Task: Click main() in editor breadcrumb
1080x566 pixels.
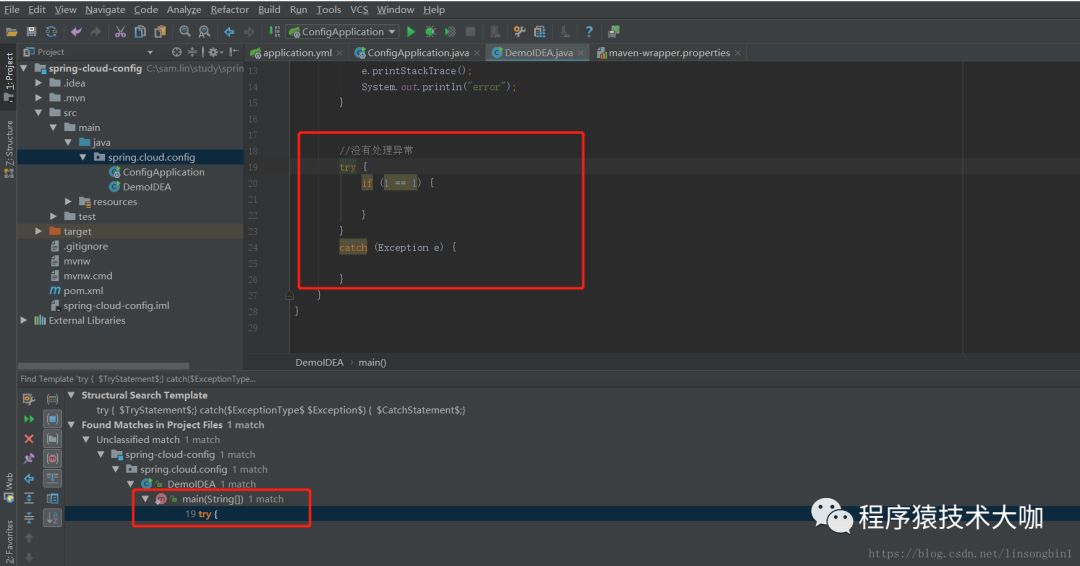Action: point(372,363)
